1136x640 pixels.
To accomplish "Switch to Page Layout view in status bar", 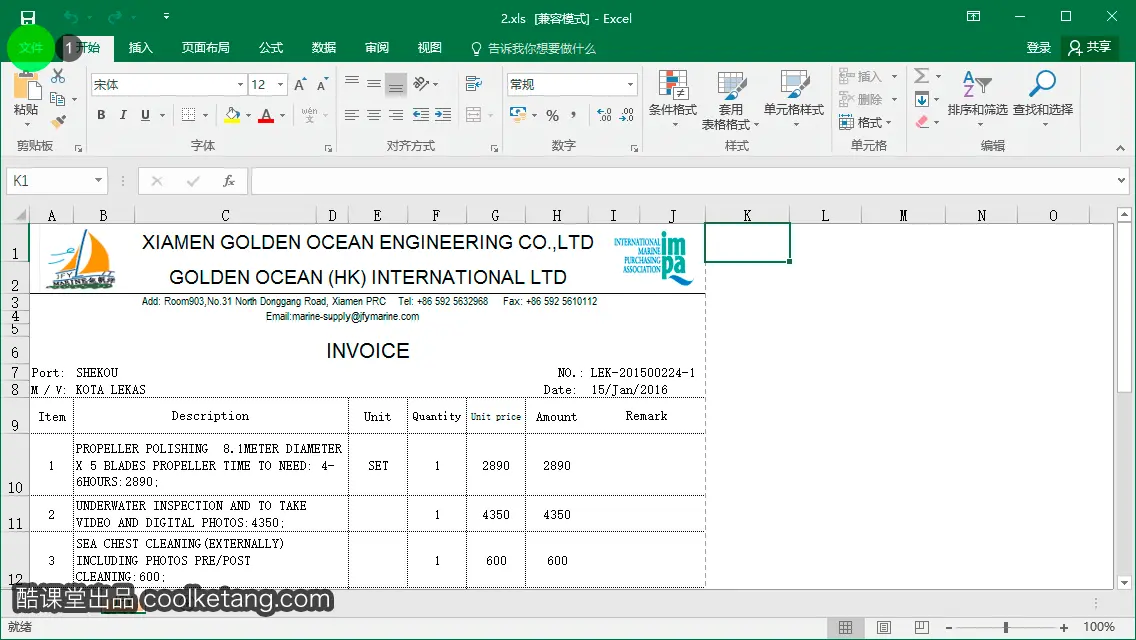I will [x=883, y=628].
